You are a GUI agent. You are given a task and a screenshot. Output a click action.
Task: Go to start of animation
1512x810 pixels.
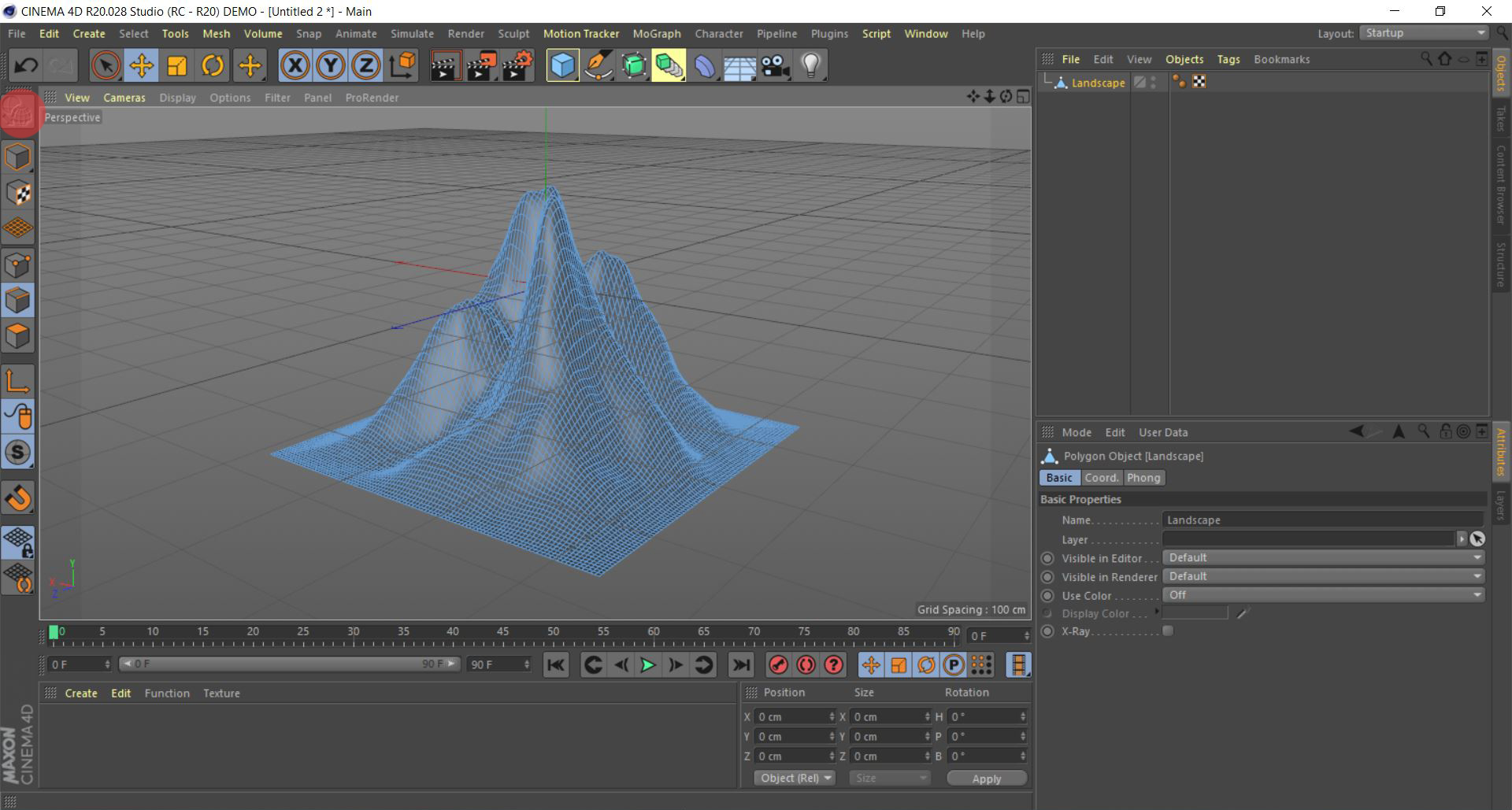coord(556,665)
